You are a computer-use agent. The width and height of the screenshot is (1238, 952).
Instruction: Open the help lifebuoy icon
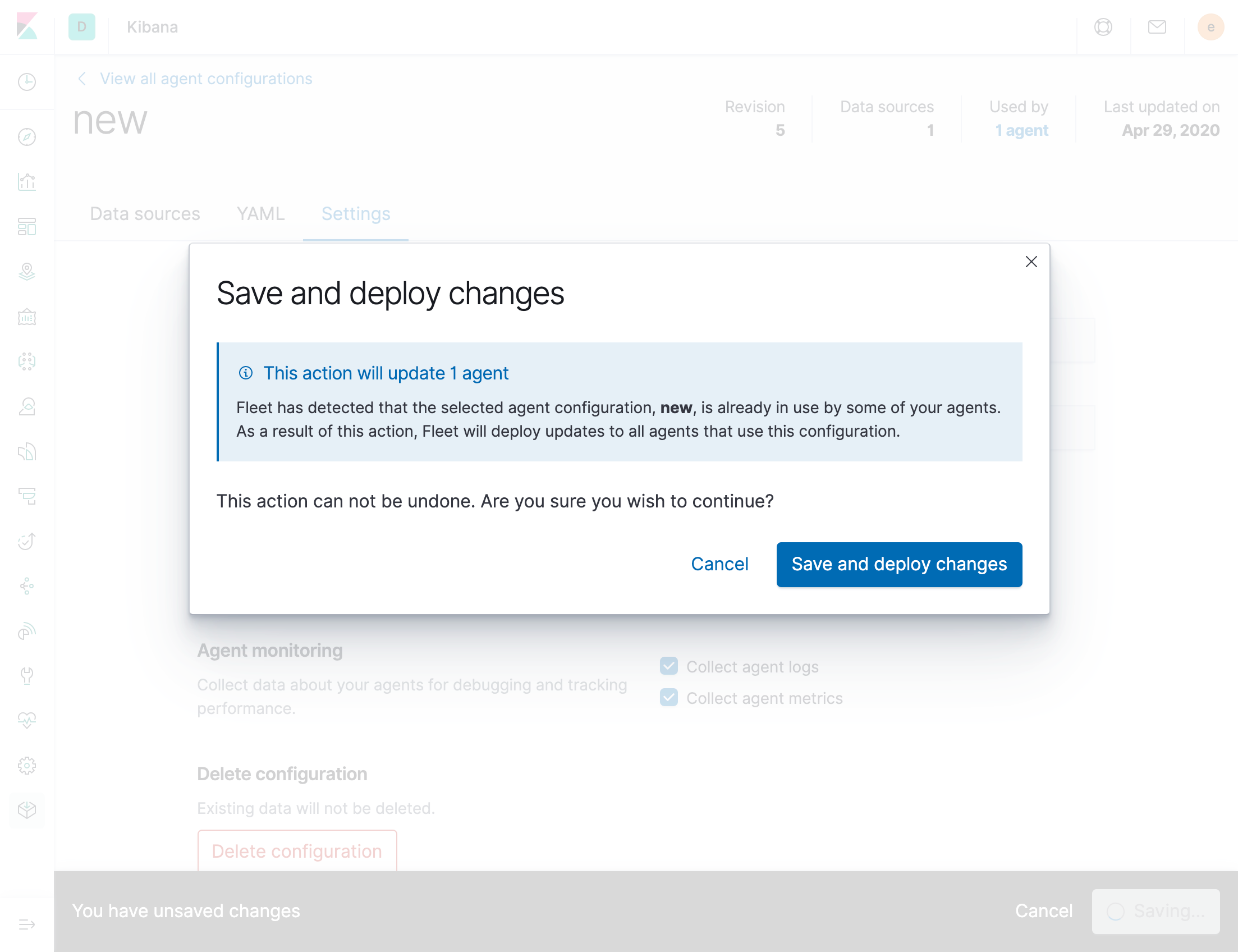(1103, 26)
